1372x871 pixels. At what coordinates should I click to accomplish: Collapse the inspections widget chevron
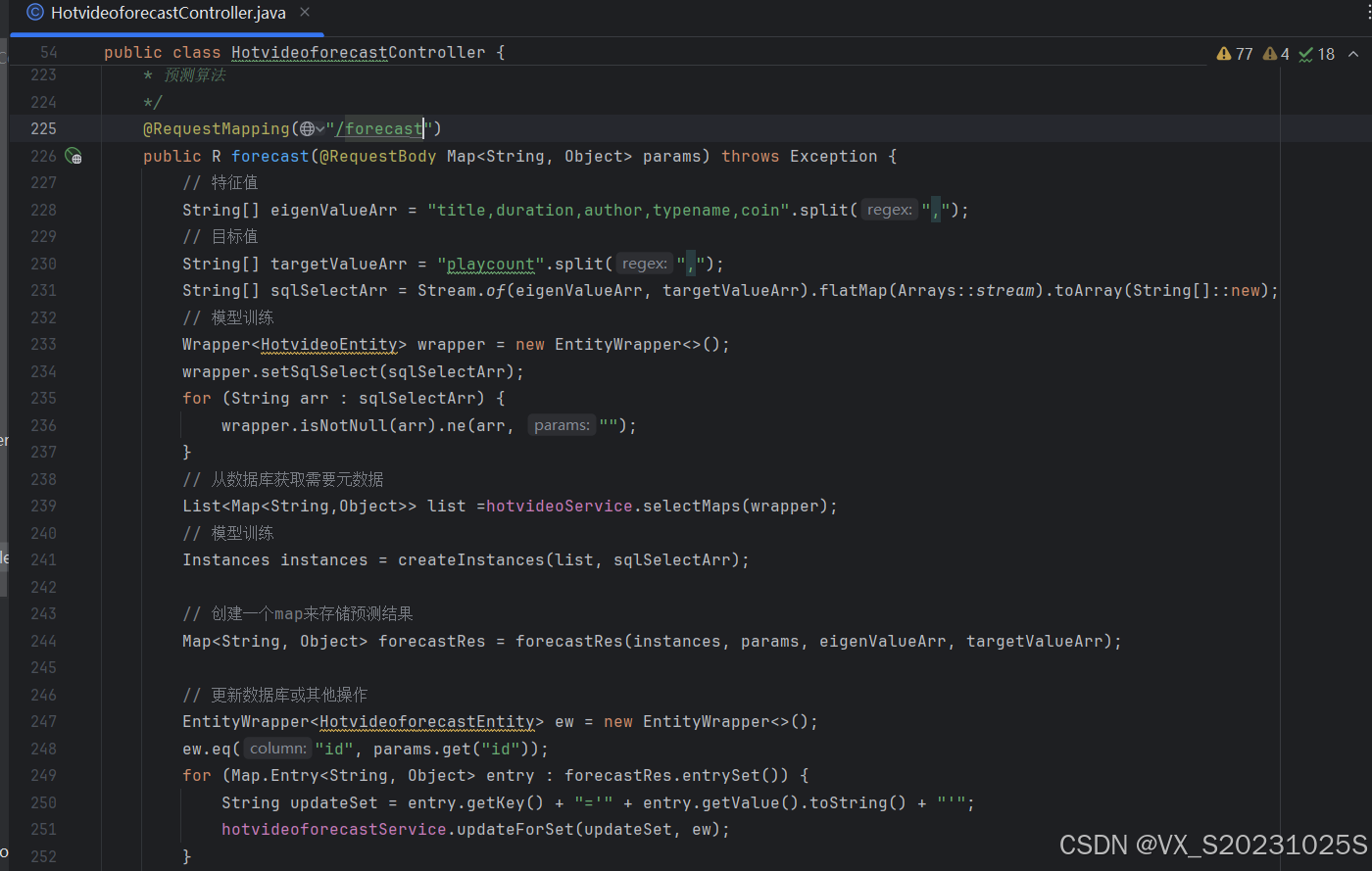[1353, 54]
